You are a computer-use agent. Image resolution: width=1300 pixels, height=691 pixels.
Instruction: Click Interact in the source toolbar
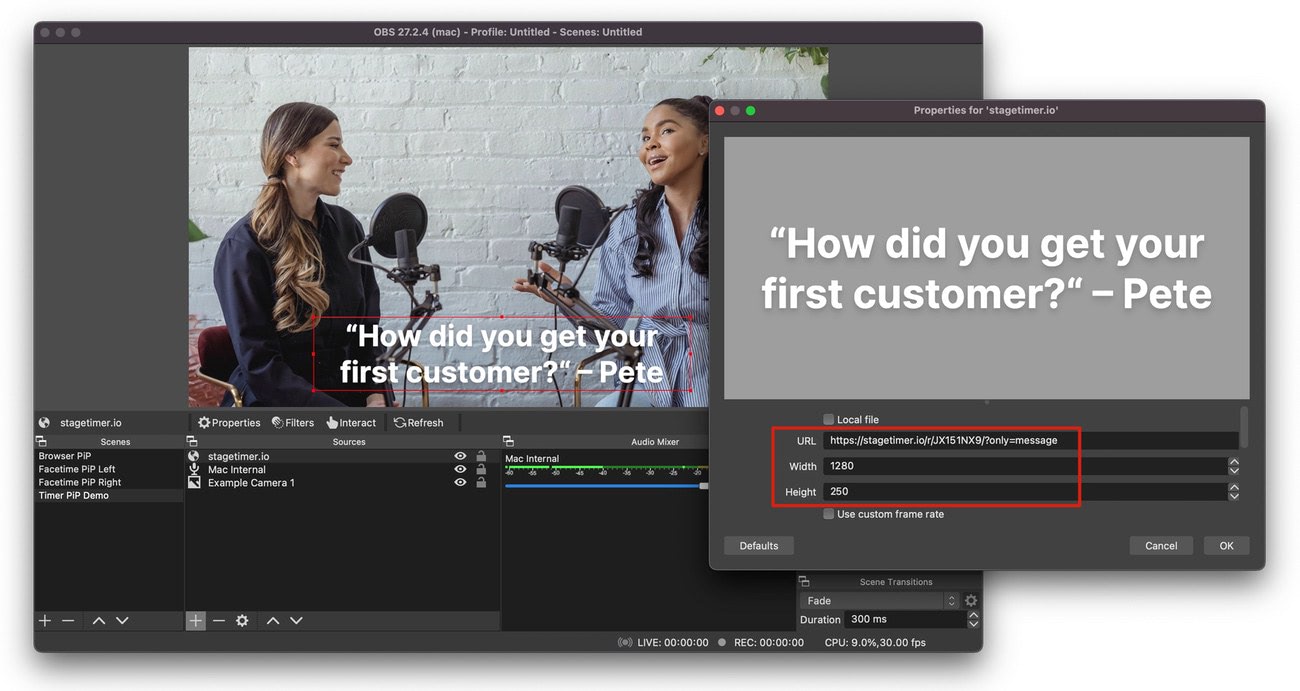tap(351, 423)
